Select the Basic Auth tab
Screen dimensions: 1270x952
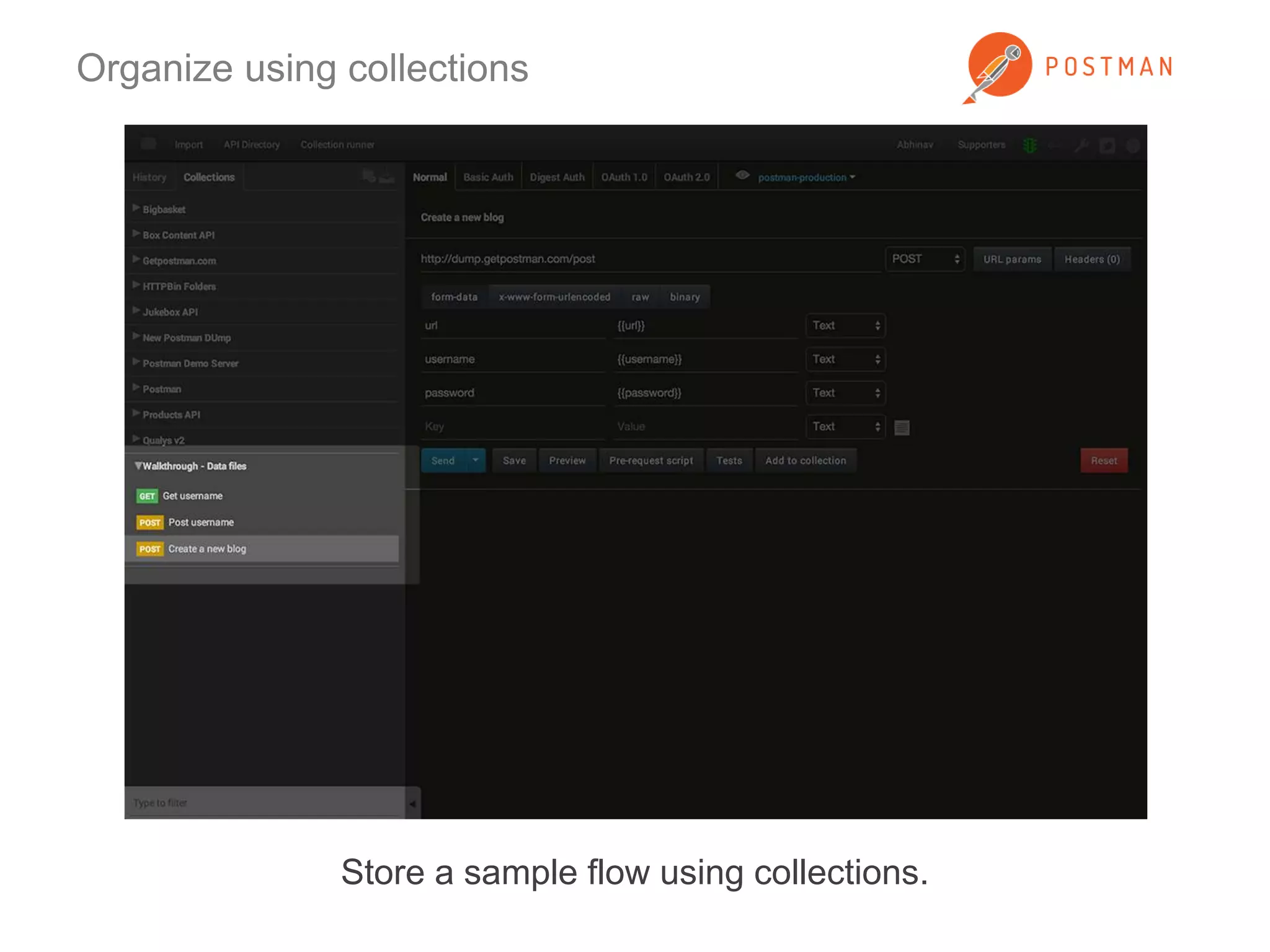[x=489, y=177]
